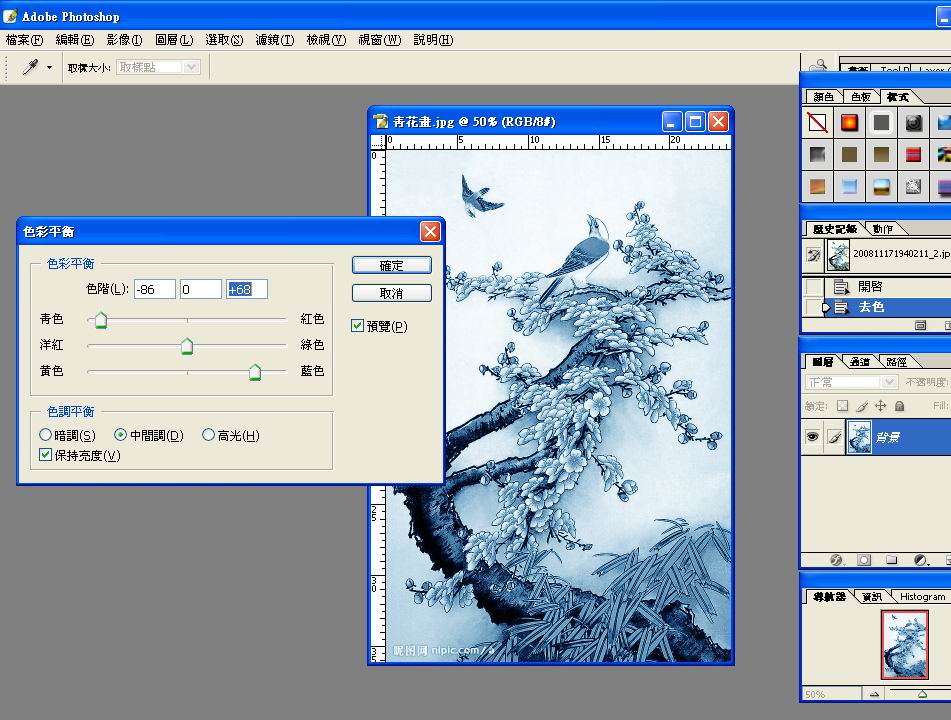Screen dimensions: 951x720
Task: Open the 檔案(F) menu
Action: (x=24, y=39)
